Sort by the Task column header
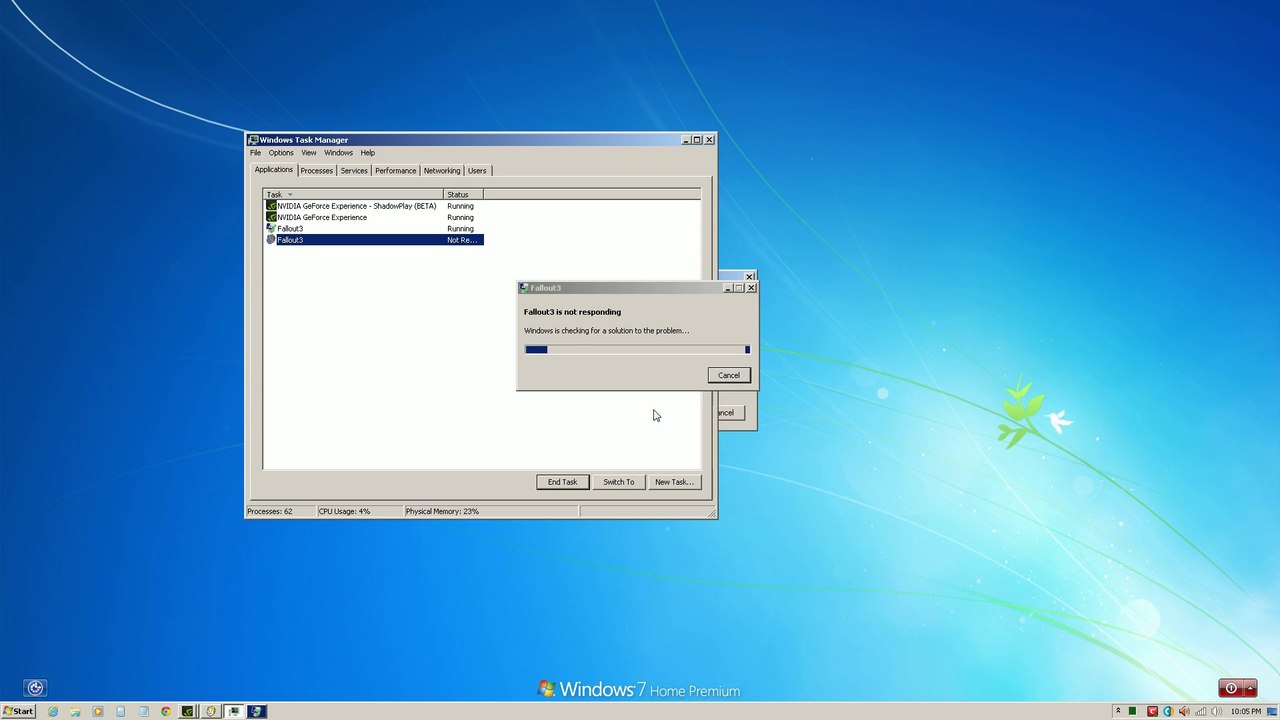 (353, 194)
